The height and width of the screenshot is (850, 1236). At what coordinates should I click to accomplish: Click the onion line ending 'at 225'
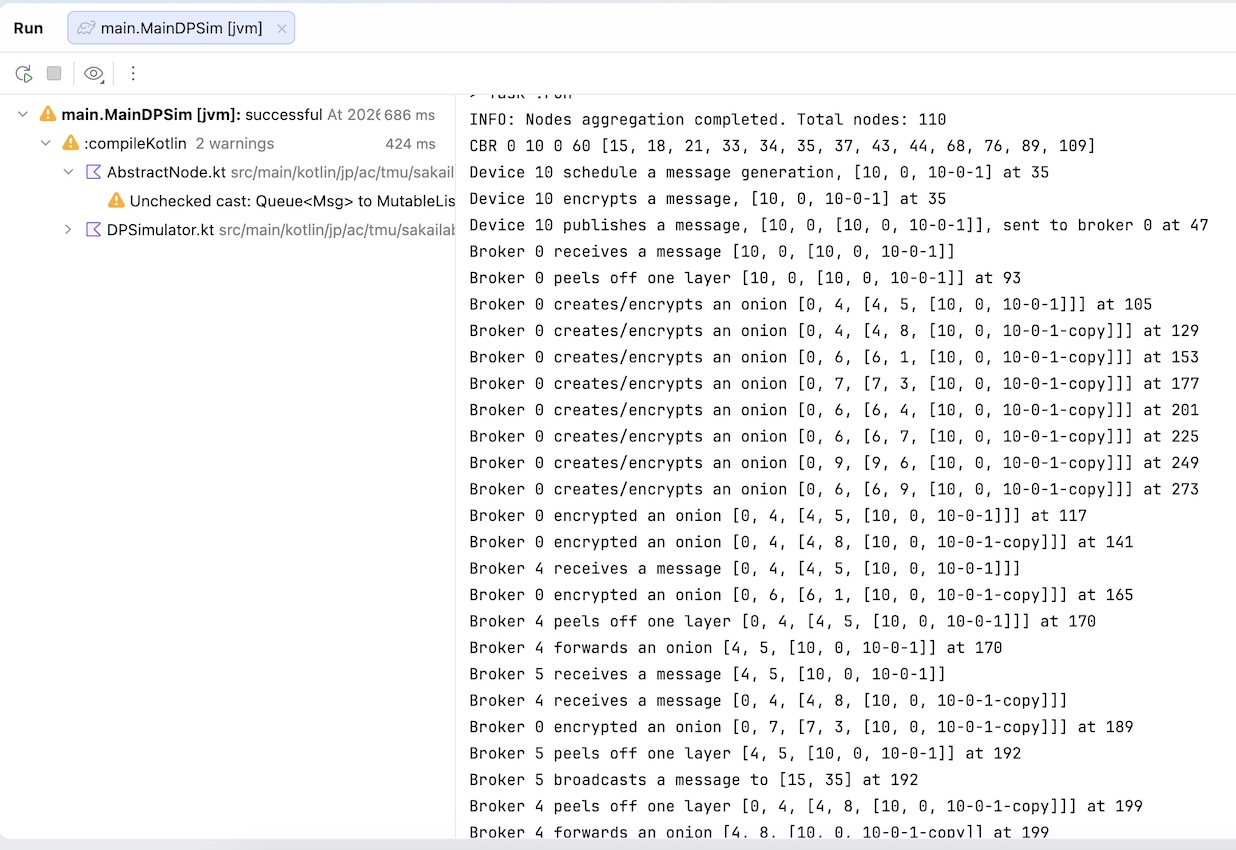click(x=834, y=436)
